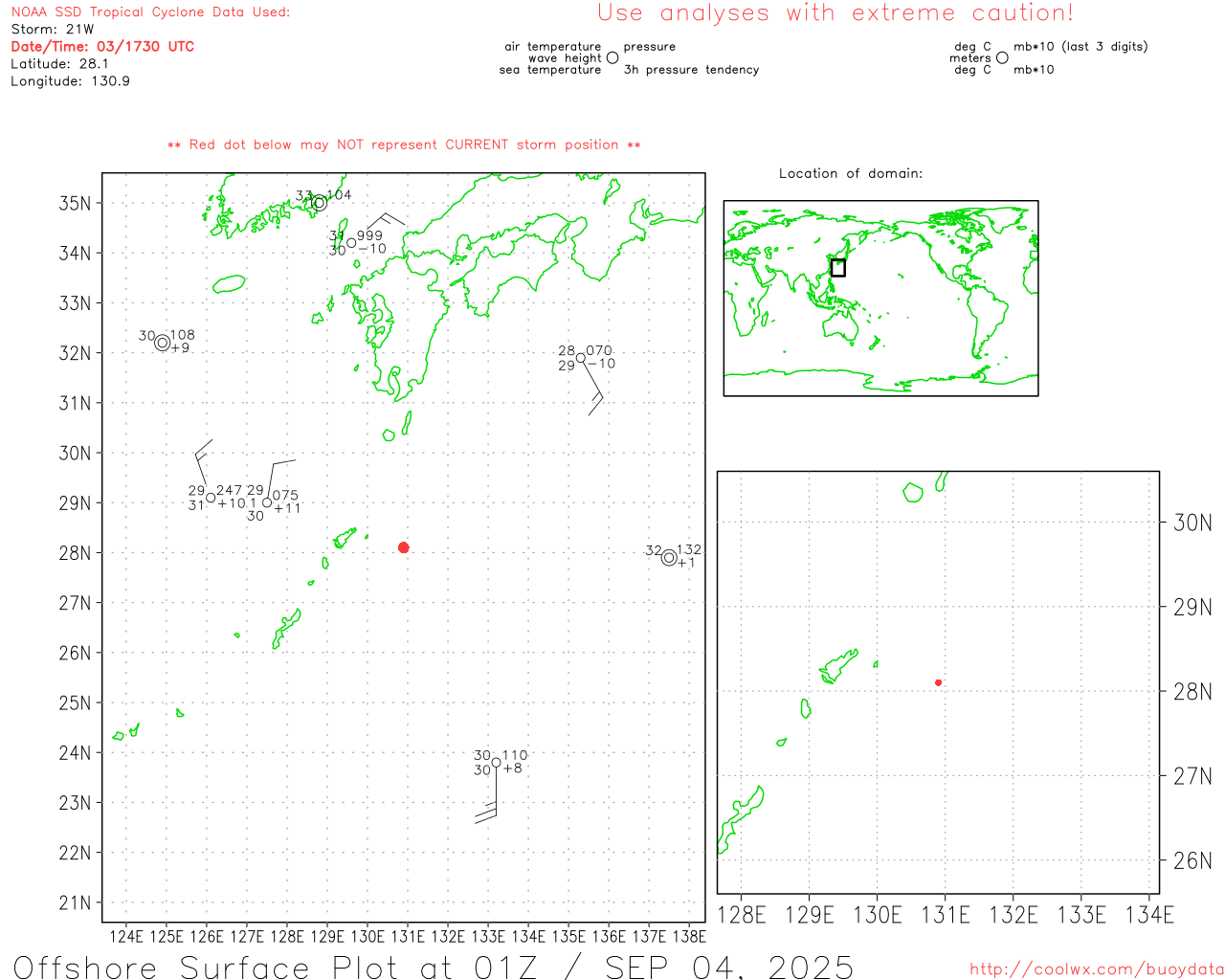Image resolution: width=1225 pixels, height=980 pixels.
Task: Click the 21N latitude label on main map
Action: pyautogui.click(x=76, y=903)
